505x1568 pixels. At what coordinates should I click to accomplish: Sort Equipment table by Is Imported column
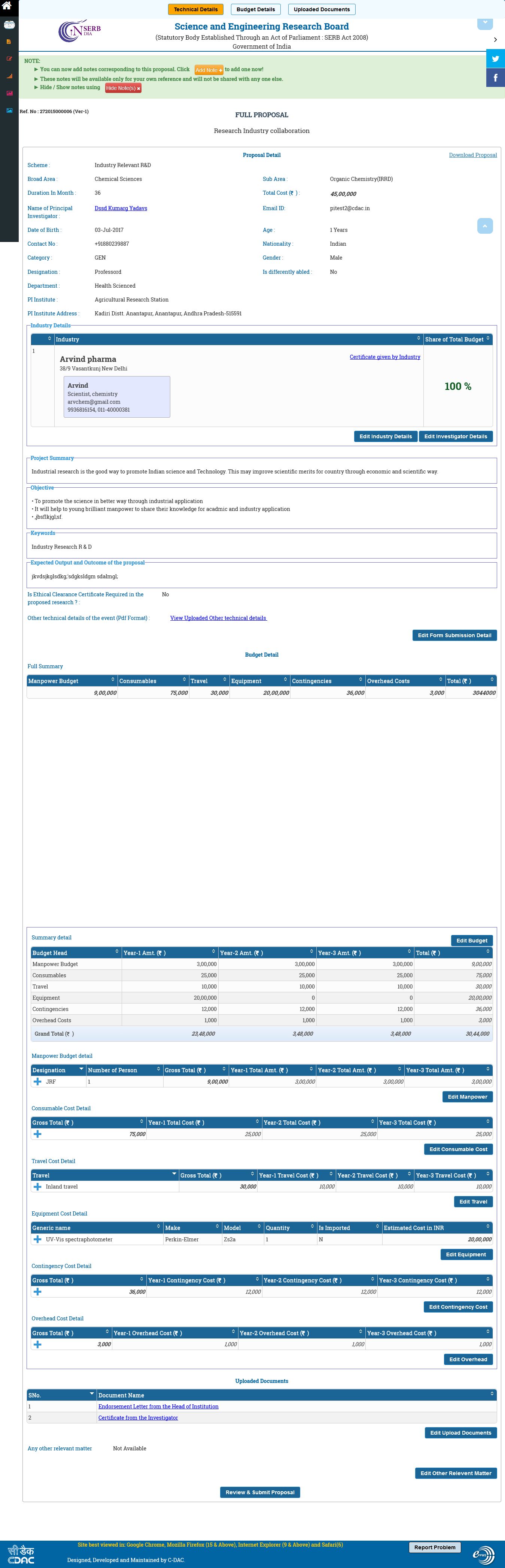click(349, 1228)
